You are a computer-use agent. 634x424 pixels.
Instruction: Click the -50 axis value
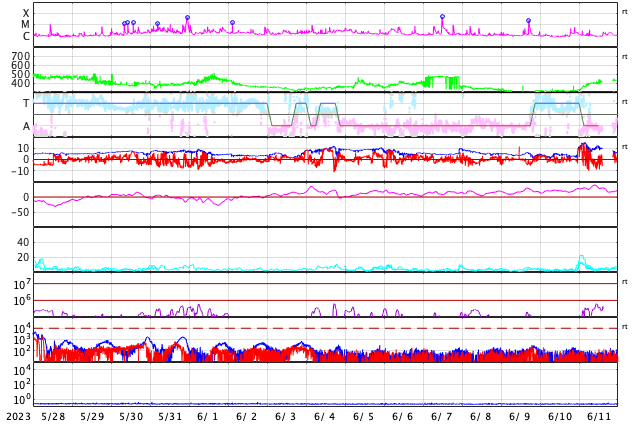click(x=20, y=212)
